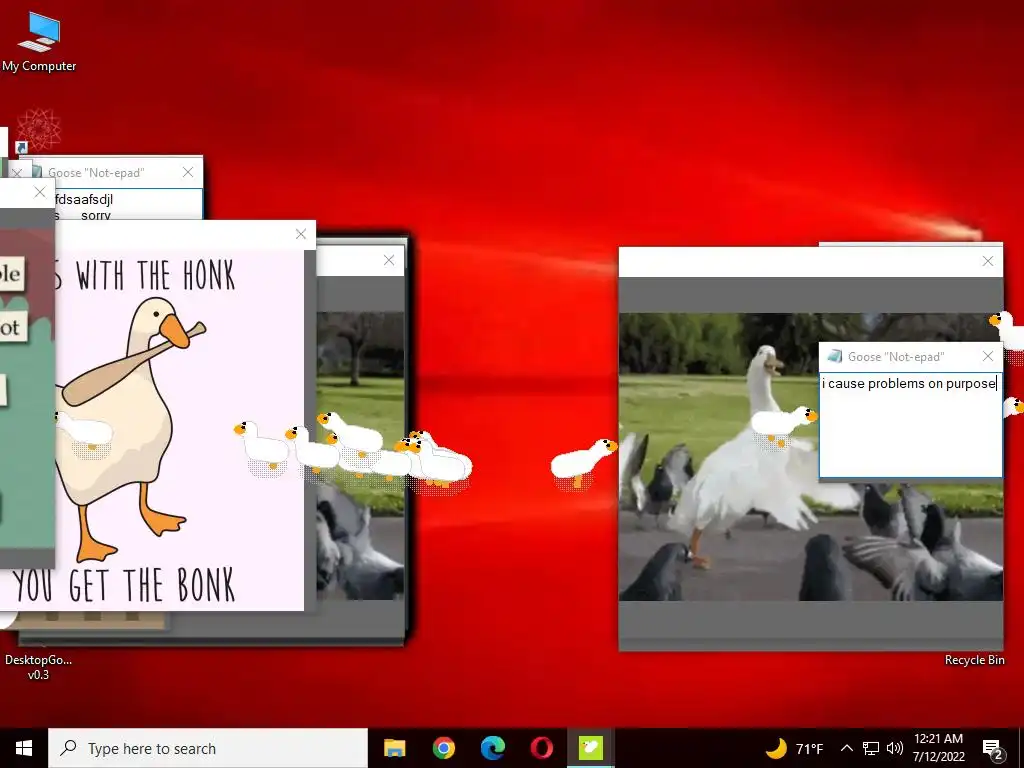Select the Recycle Bin desktop label

974,660
